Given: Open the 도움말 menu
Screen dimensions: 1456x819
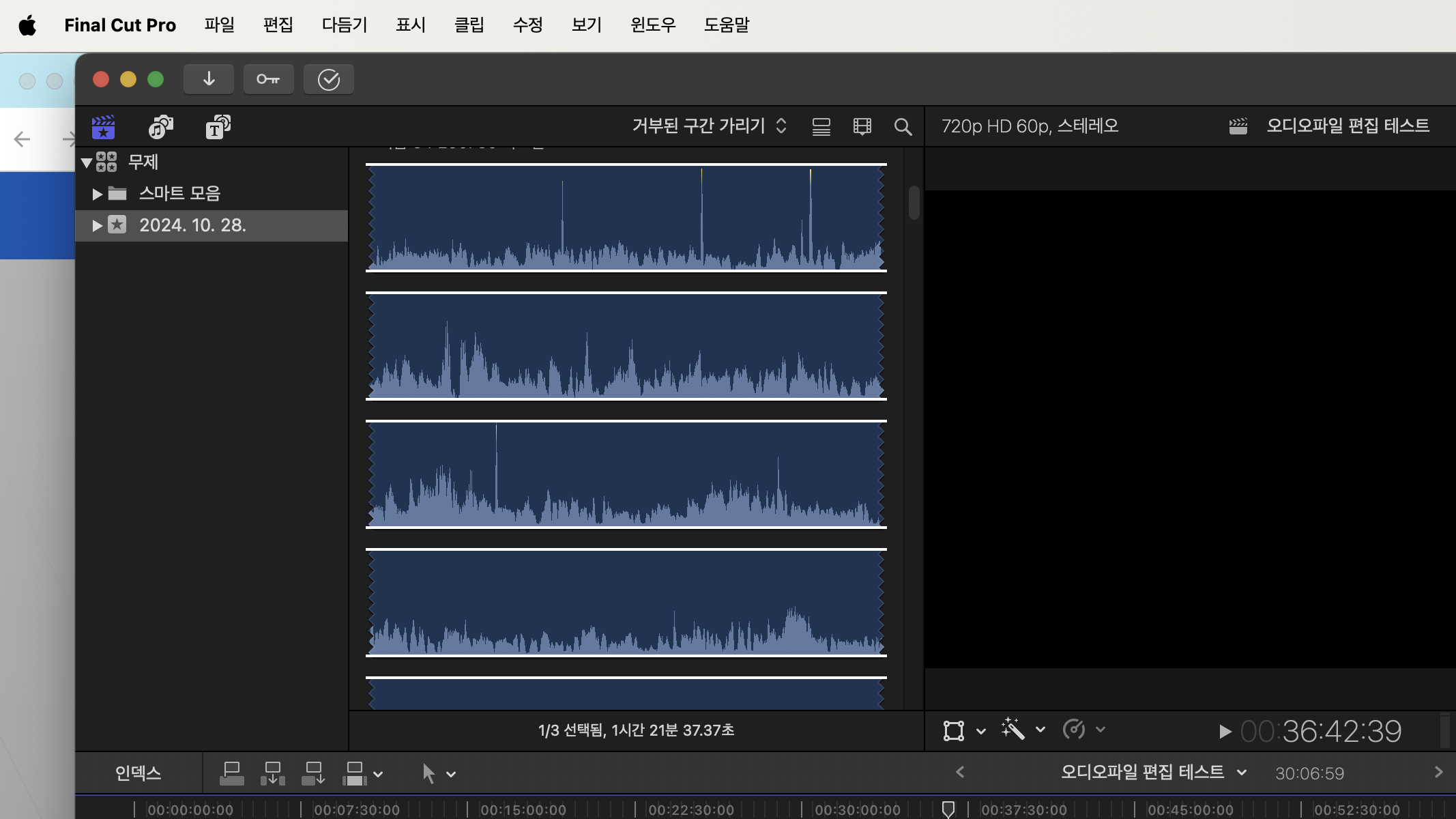Looking at the screenshot, I should [x=727, y=25].
